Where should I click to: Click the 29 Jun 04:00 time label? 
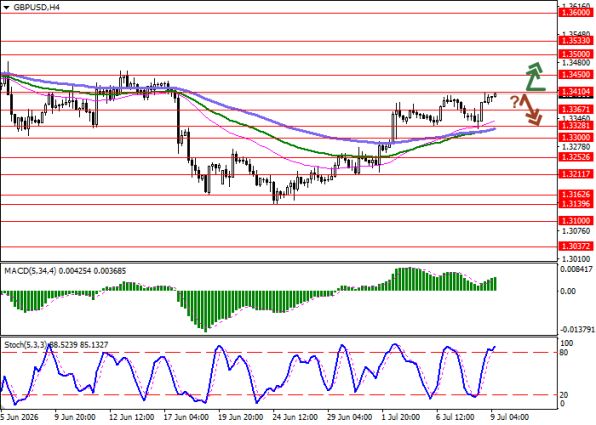click(350, 417)
